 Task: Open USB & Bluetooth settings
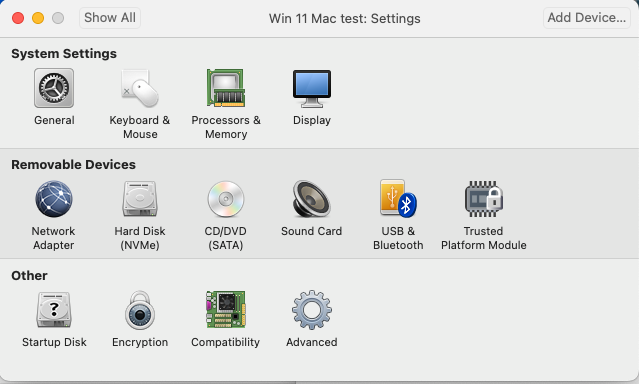tap(398, 199)
